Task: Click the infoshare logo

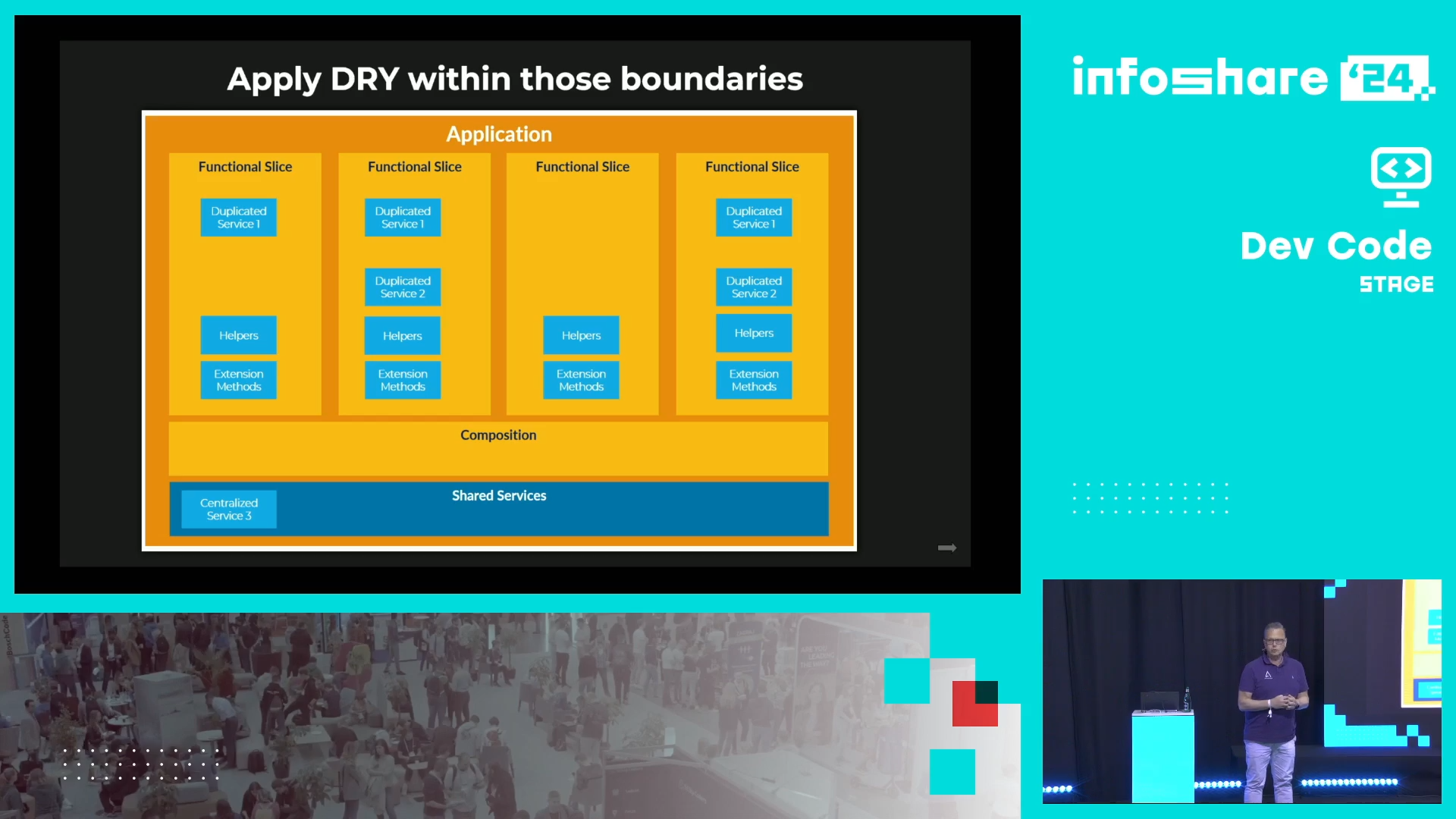Action: (1253, 77)
